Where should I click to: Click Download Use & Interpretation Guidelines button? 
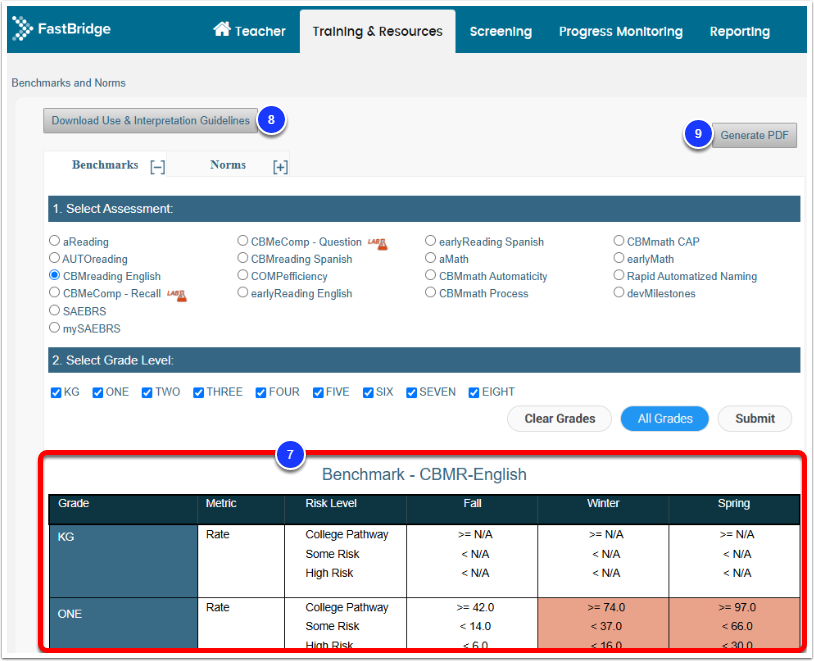coord(150,120)
